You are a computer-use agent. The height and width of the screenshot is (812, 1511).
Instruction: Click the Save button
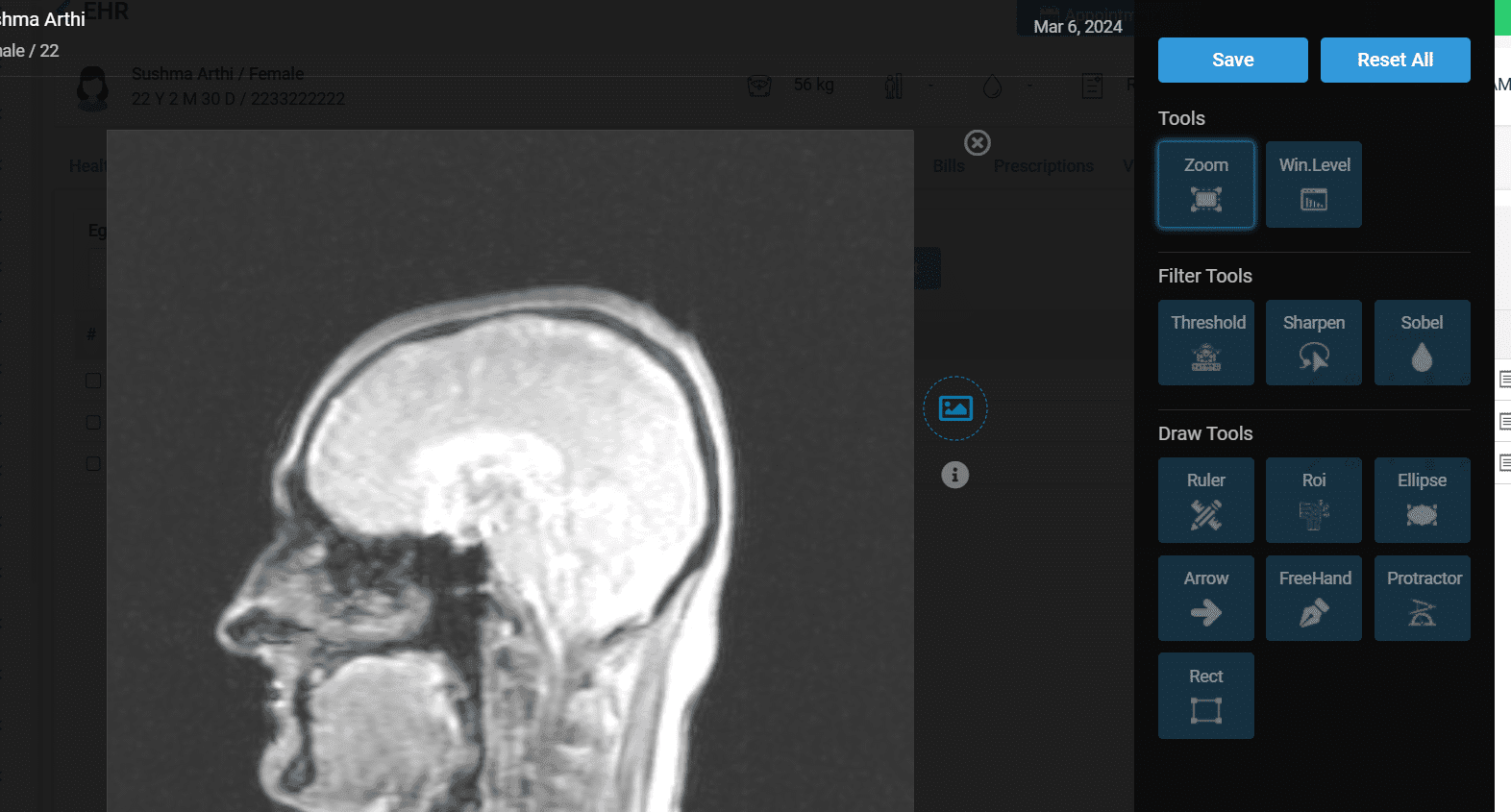pyautogui.click(x=1232, y=60)
